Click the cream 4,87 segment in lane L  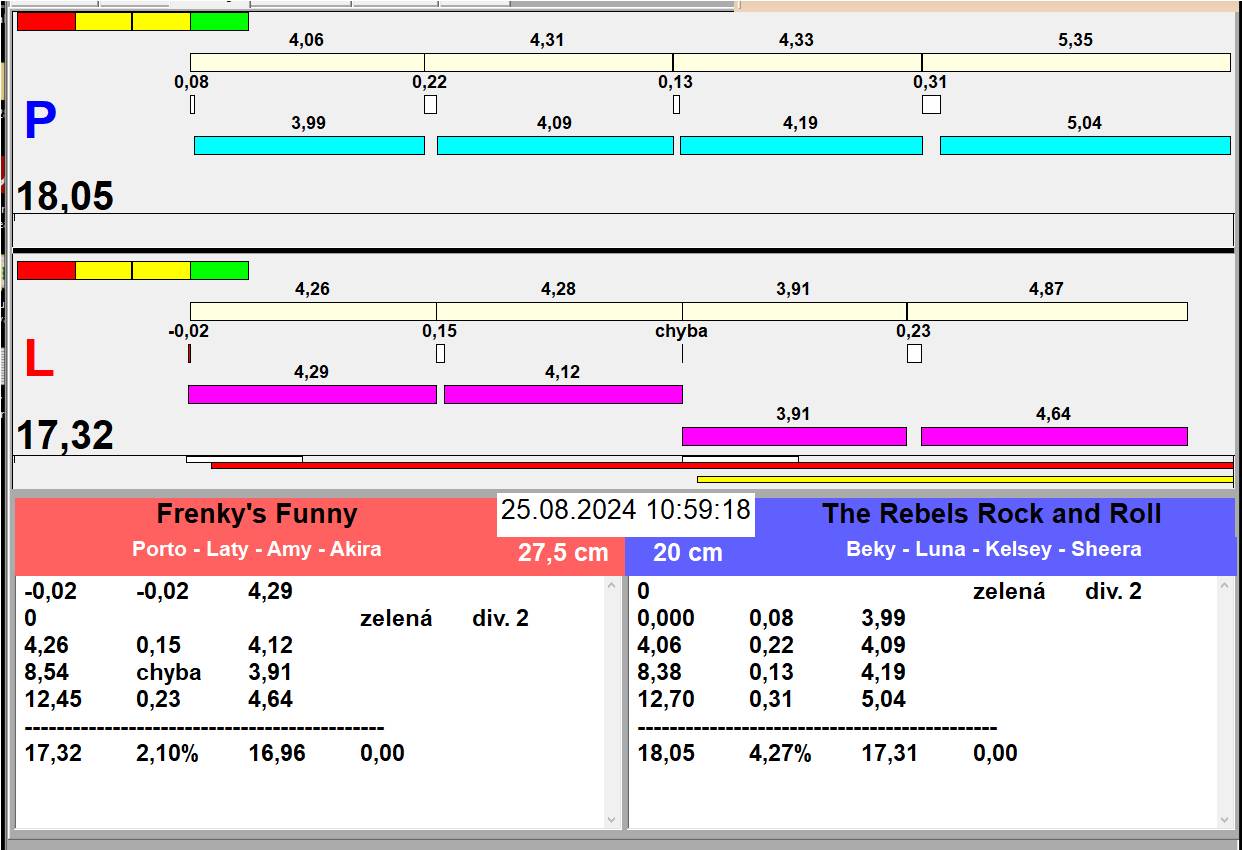(1046, 312)
